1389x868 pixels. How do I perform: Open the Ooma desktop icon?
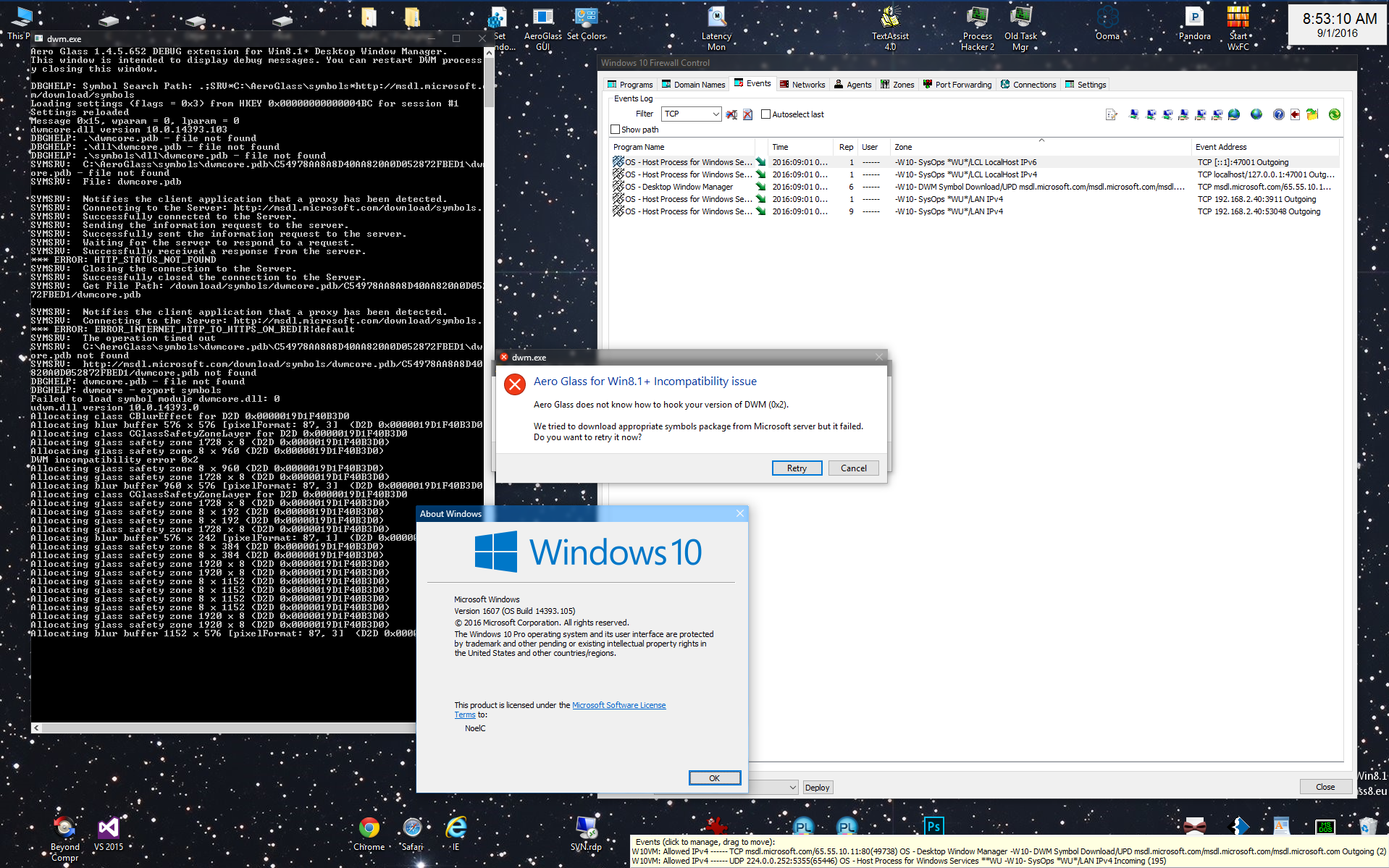click(x=1107, y=24)
